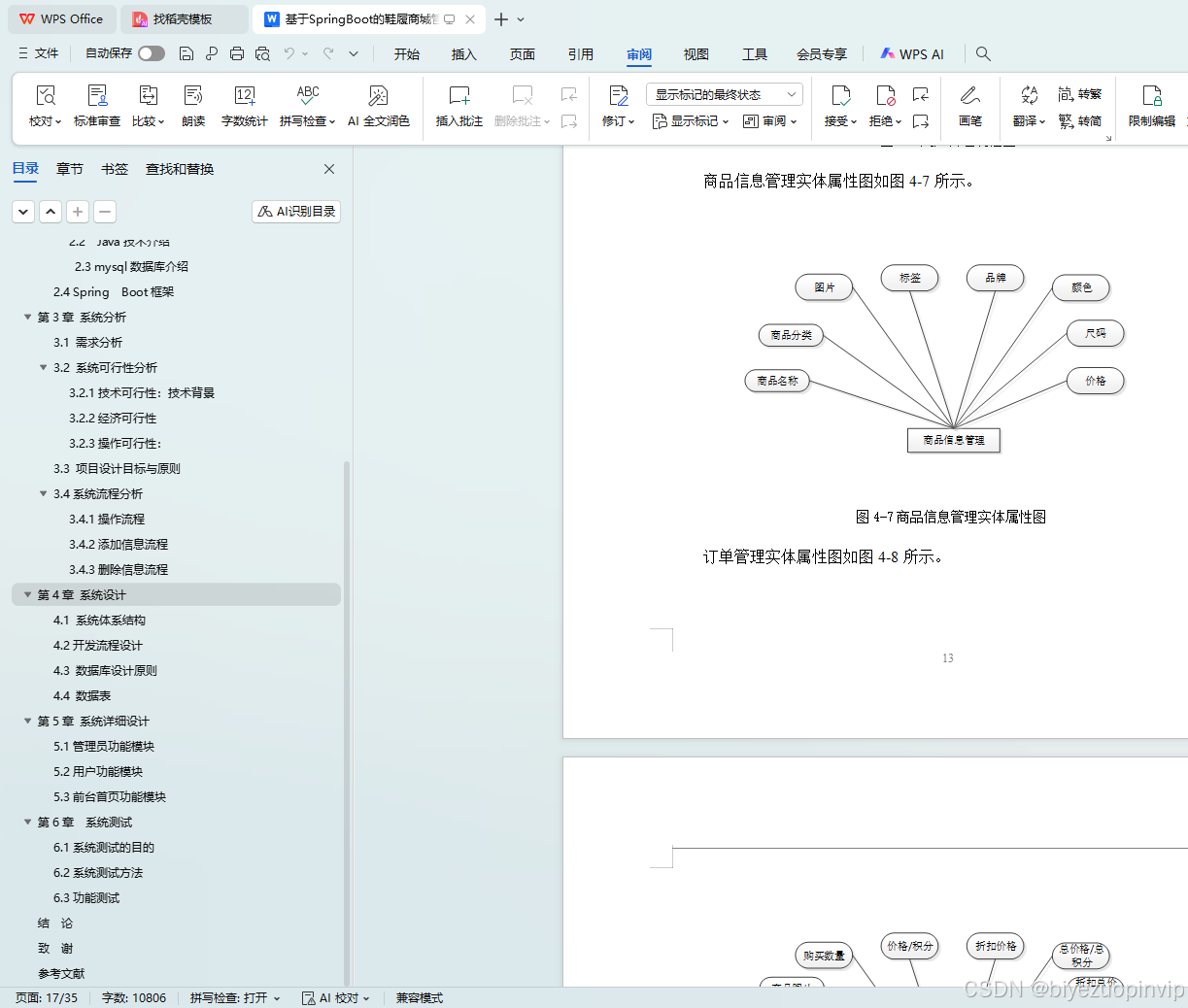Open WPS AI assistant
Screen dimensions: 1188x1008
911,53
